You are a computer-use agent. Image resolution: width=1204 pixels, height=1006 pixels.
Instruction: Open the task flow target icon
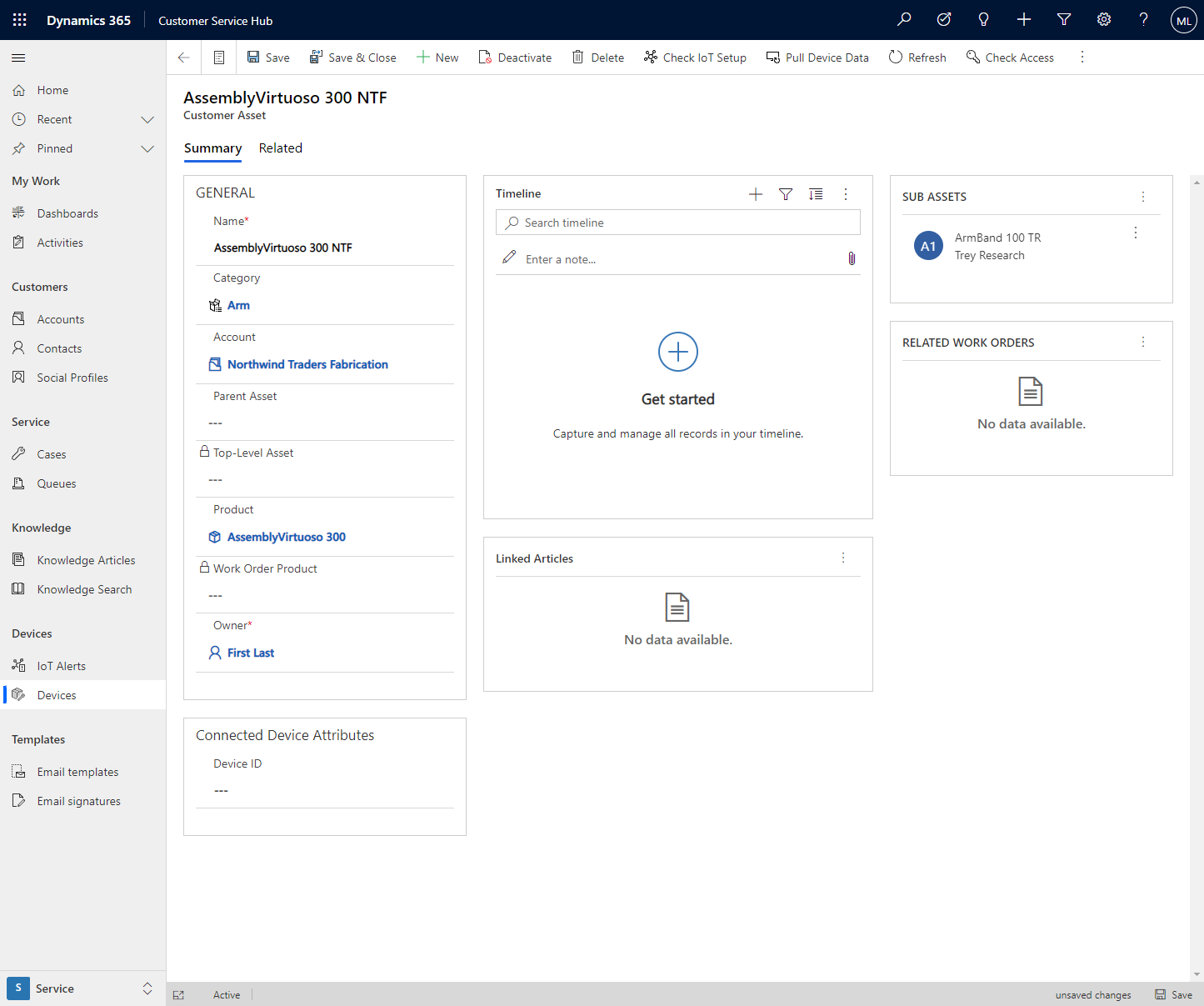click(x=944, y=20)
